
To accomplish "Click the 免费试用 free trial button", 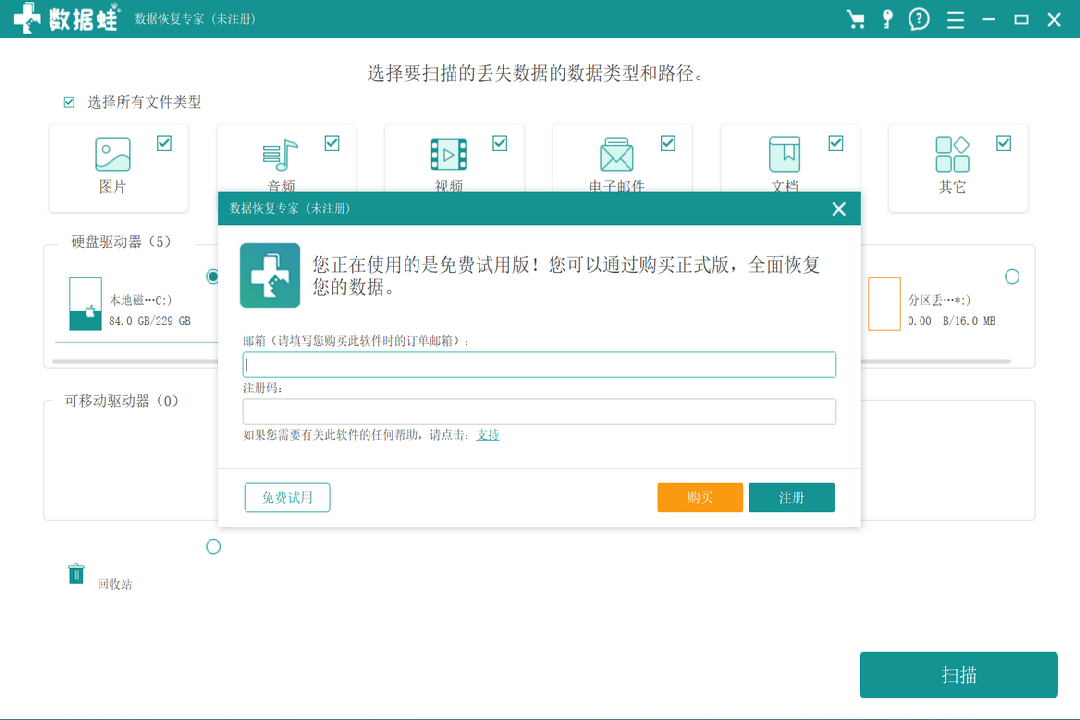I will coord(287,497).
